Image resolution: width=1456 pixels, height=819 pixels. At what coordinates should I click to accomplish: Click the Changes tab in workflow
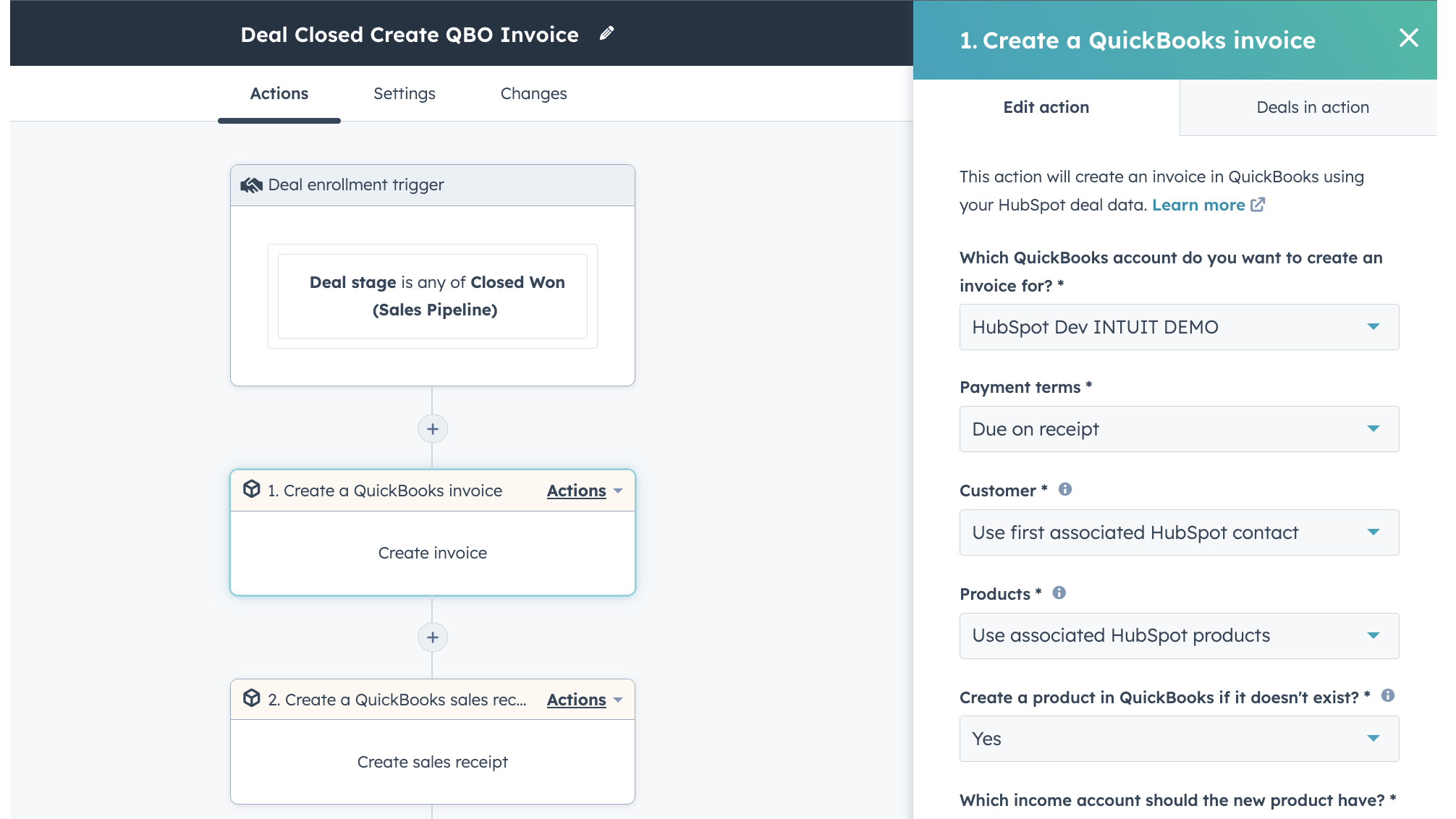click(533, 93)
